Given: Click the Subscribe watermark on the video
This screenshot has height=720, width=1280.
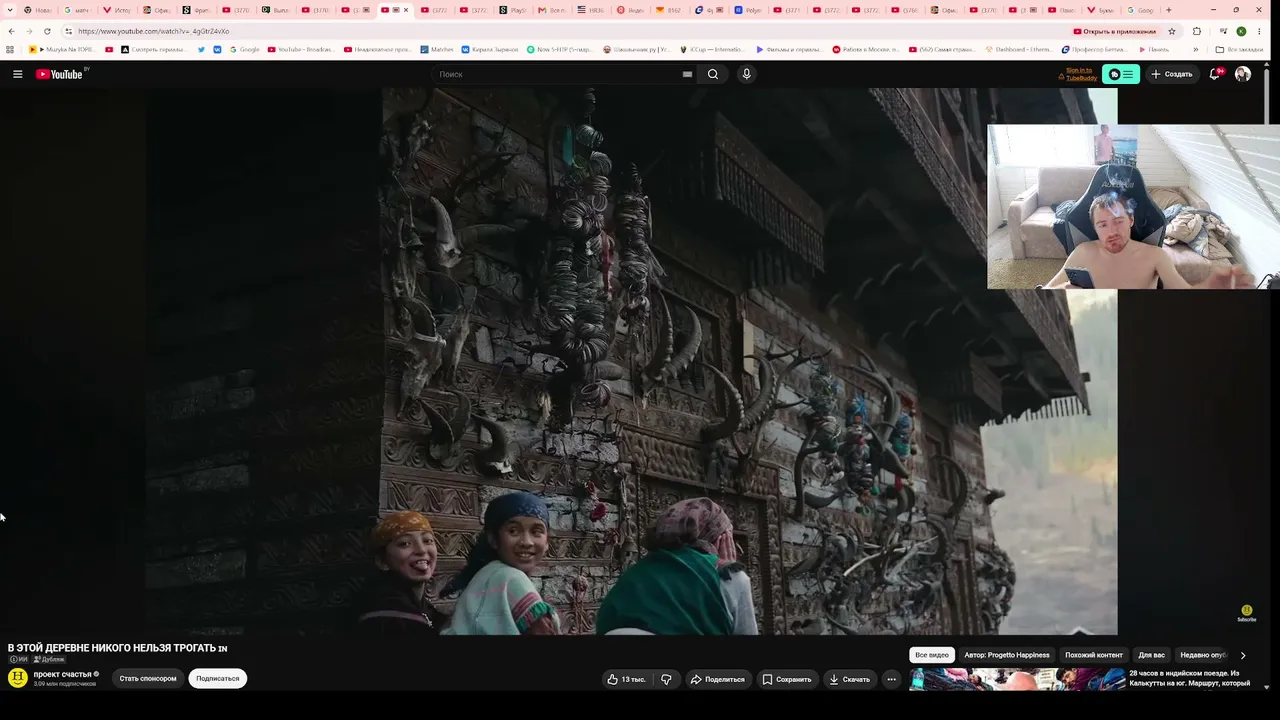Looking at the screenshot, I should pyautogui.click(x=1246, y=613).
